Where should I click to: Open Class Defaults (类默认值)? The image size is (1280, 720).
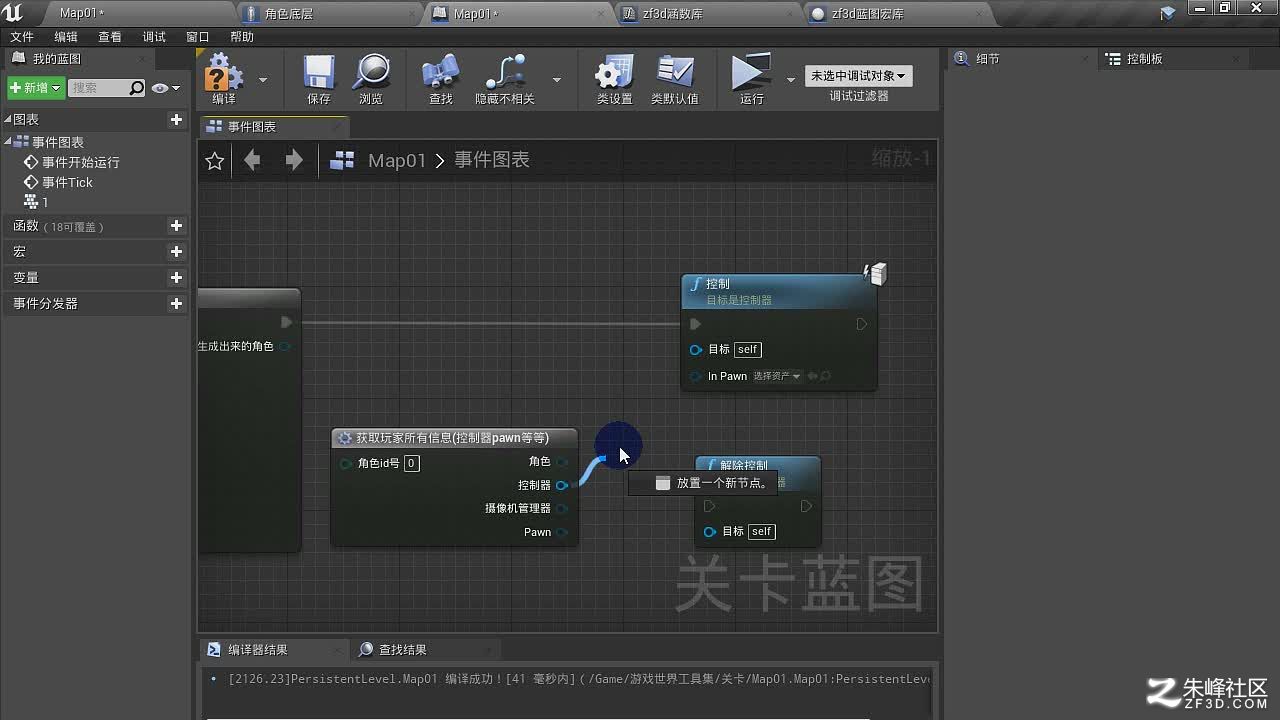[675, 79]
